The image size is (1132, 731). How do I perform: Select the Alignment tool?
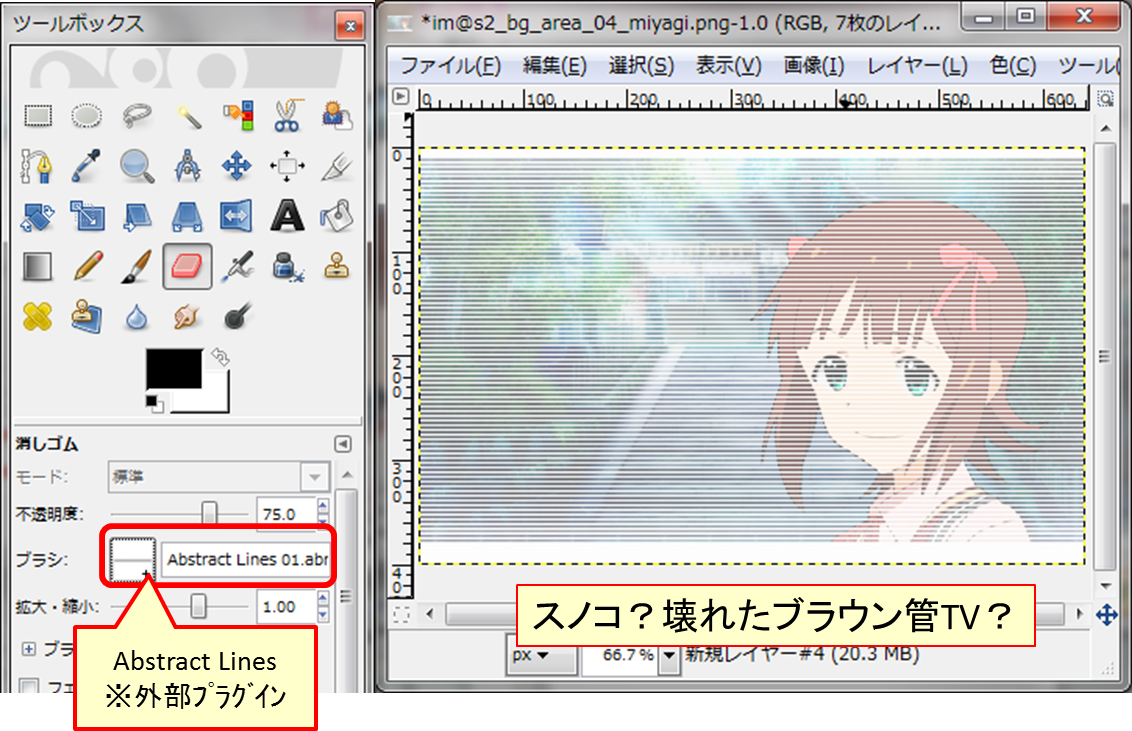pyautogui.click(x=287, y=166)
